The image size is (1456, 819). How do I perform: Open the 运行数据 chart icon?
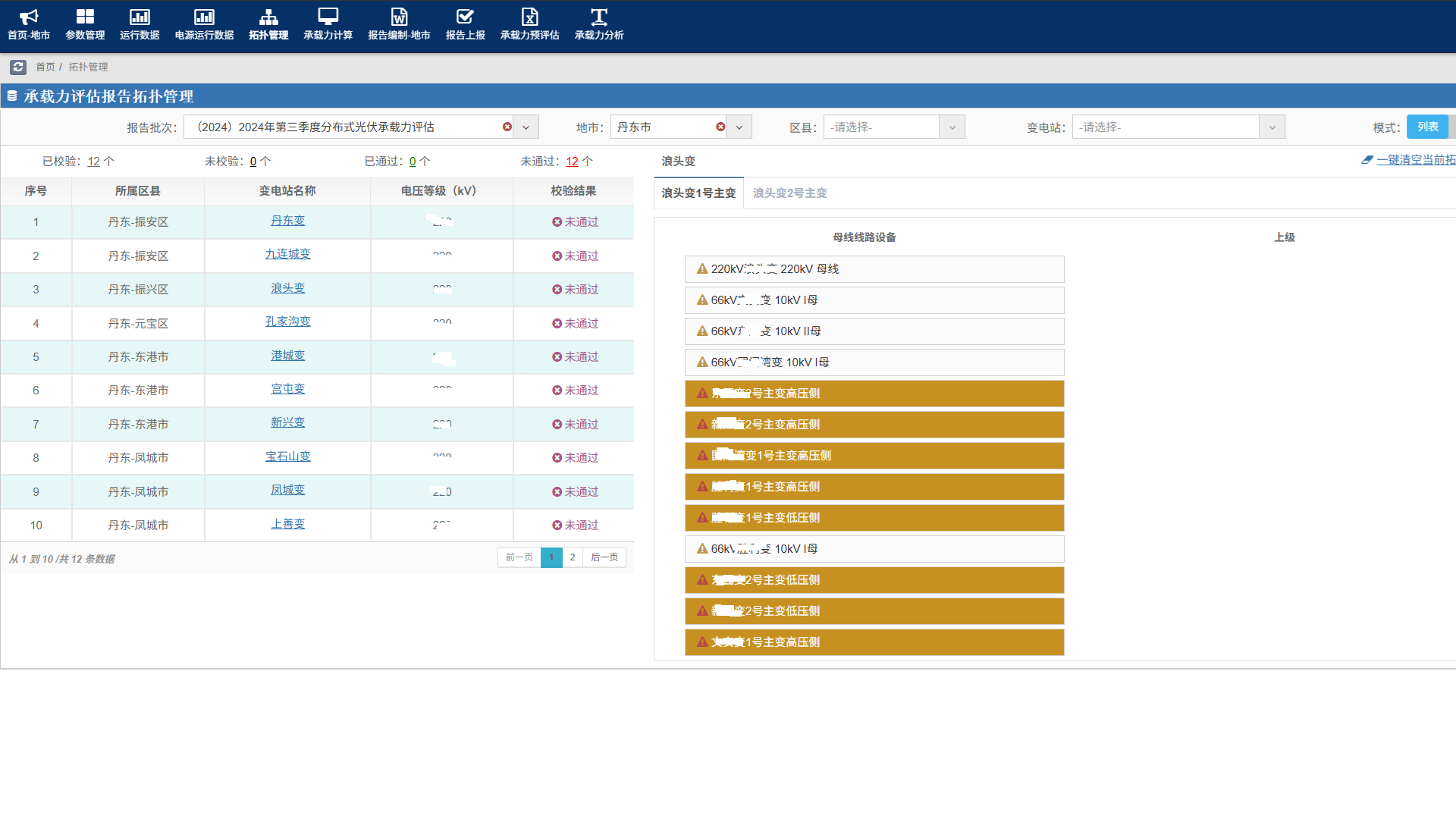click(140, 17)
